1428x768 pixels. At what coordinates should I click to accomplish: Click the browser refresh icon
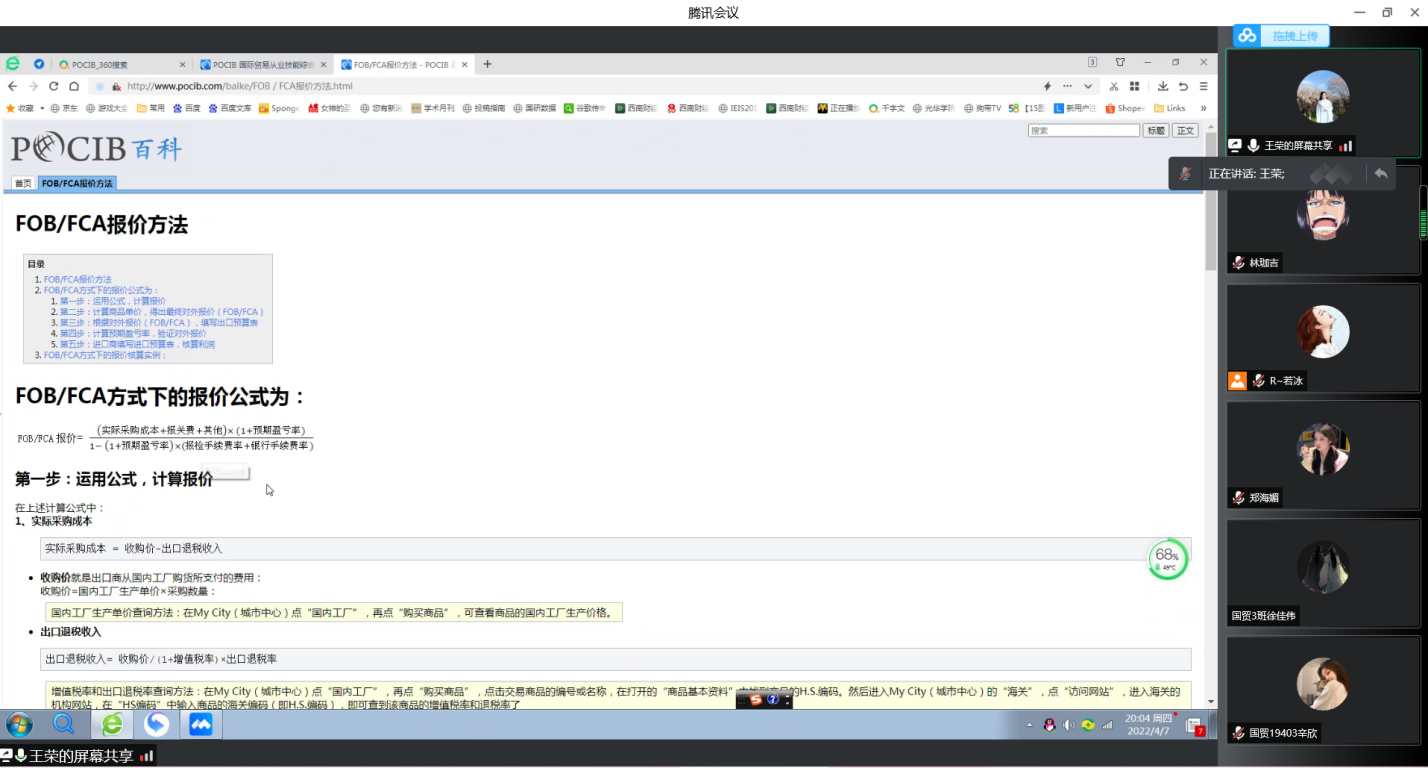[53, 86]
